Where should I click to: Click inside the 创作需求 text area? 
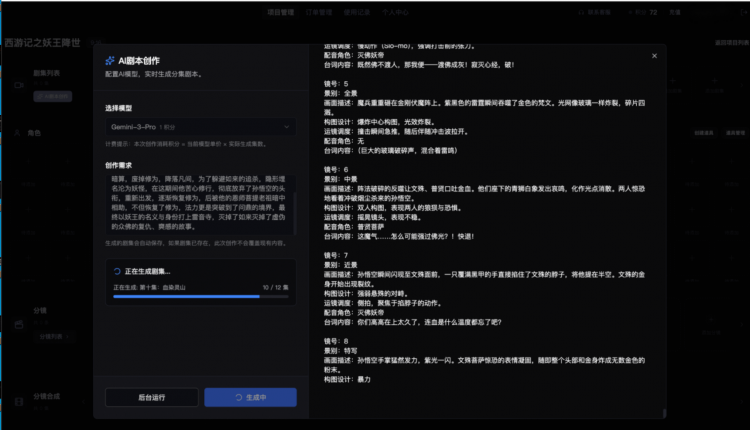pyautogui.click(x=200, y=203)
